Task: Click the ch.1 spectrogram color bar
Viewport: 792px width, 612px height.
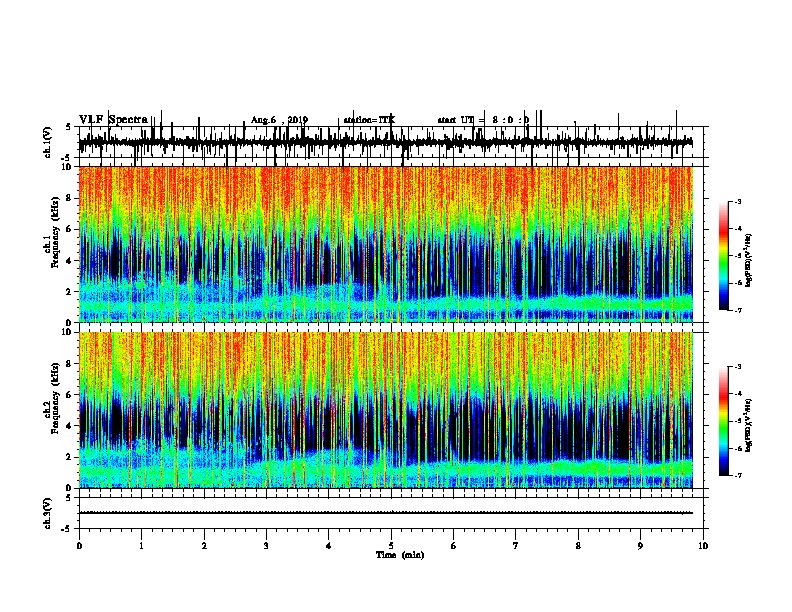Action: click(723, 256)
